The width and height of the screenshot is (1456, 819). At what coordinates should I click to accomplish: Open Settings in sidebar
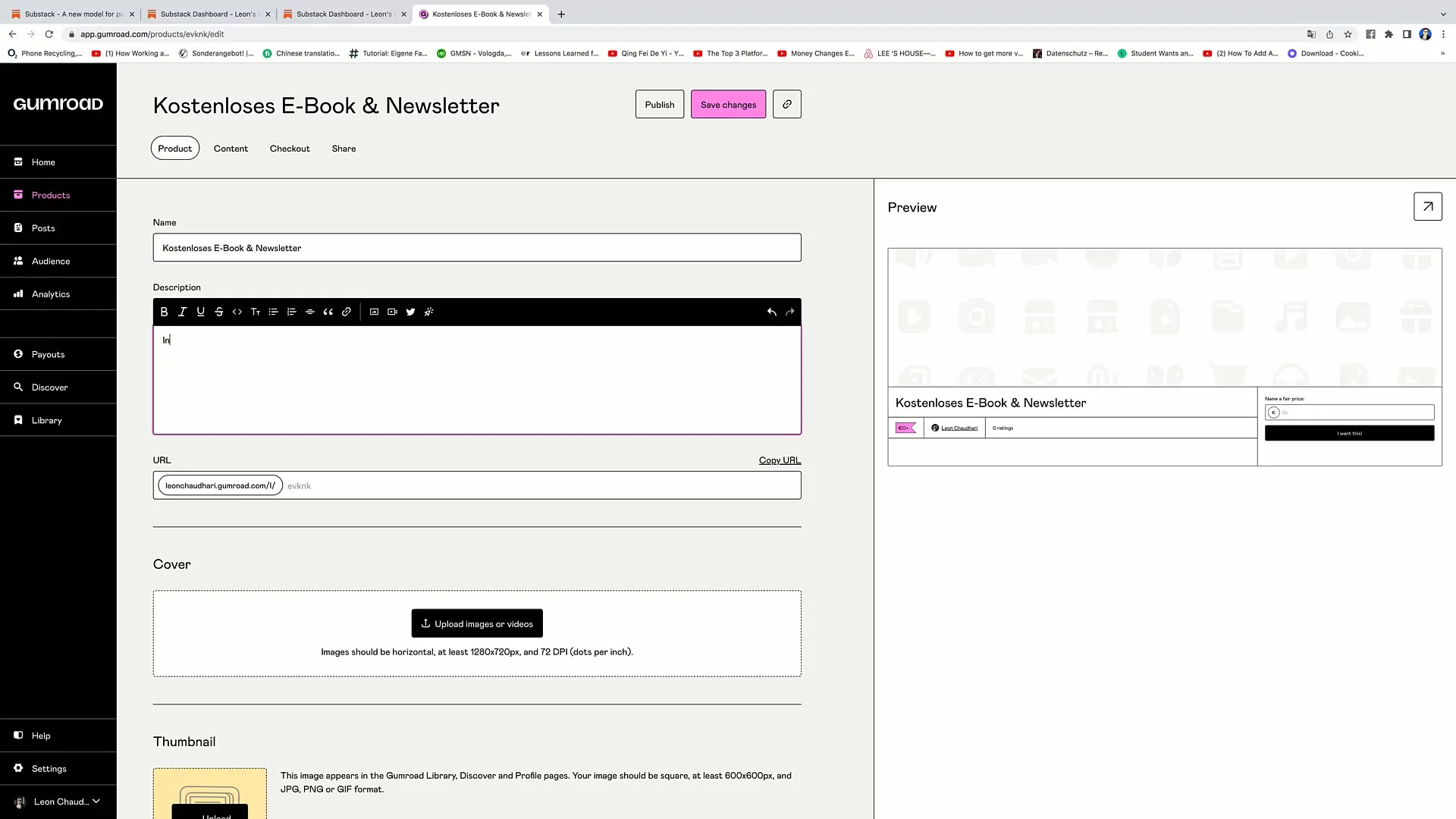click(x=58, y=768)
